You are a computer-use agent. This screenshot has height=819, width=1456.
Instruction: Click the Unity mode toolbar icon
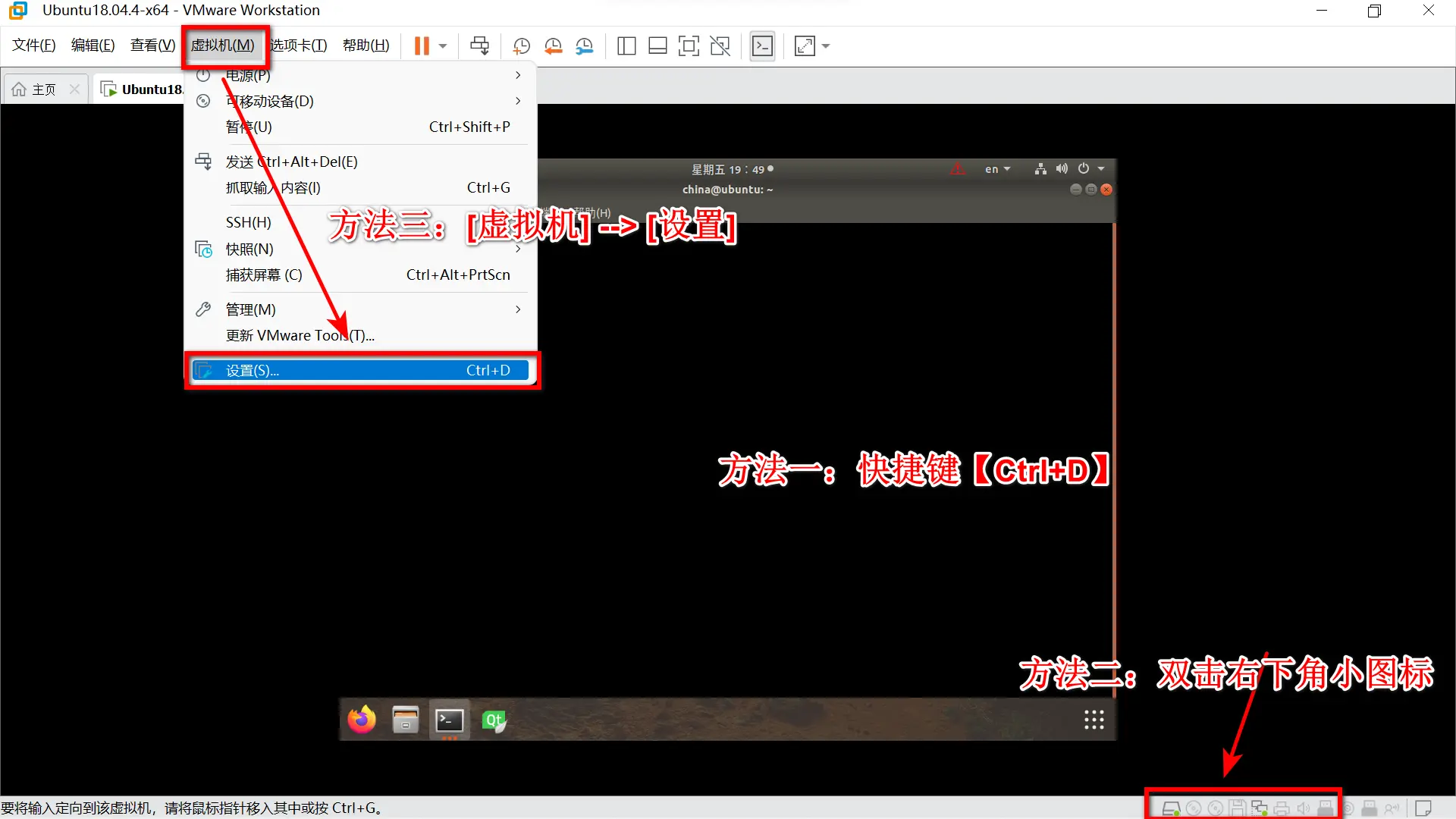[x=720, y=46]
